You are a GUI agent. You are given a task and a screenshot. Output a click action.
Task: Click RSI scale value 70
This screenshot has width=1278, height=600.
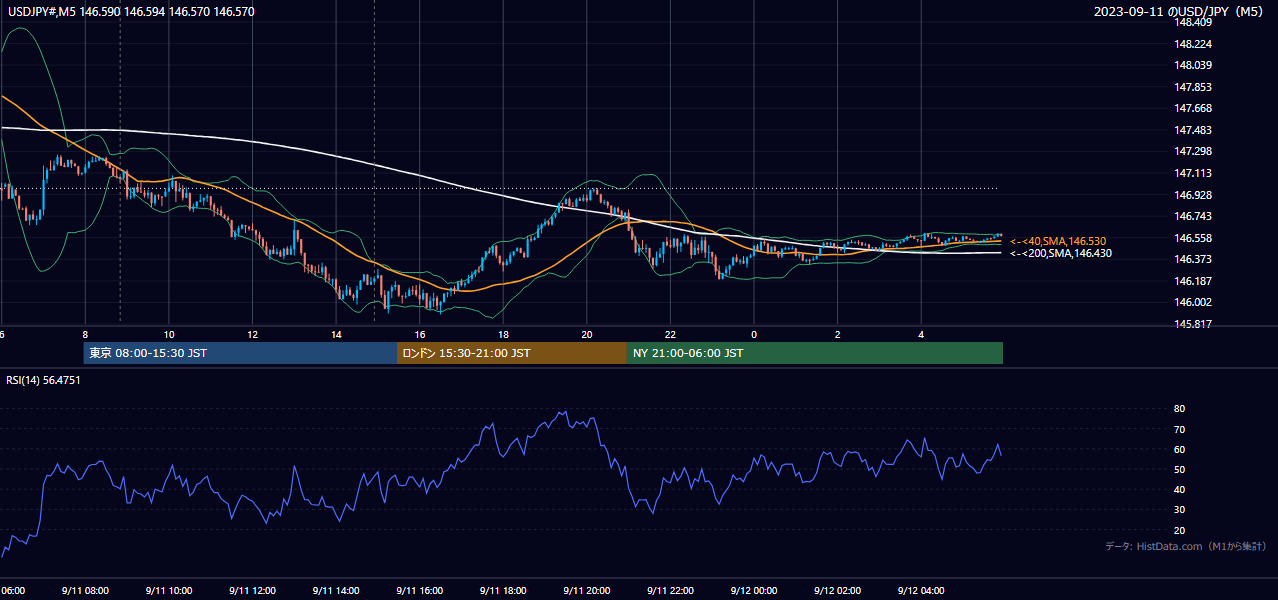coord(1179,429)
